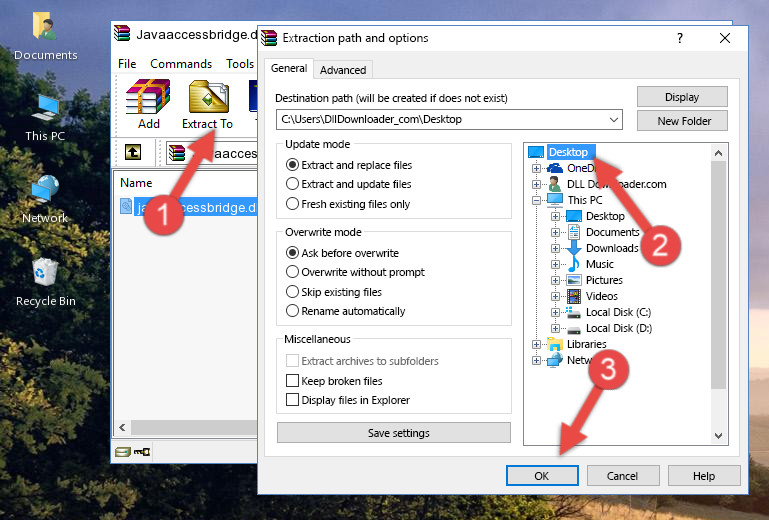
Task: Click the New Folder button
Action: pyautogui.click(x=682, y=121)
